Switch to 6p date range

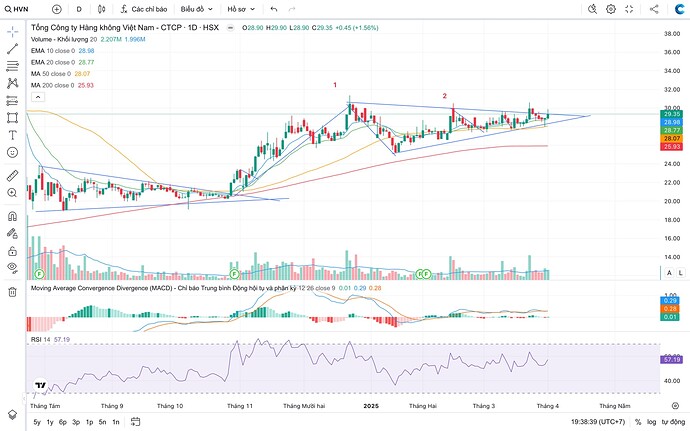63,422
